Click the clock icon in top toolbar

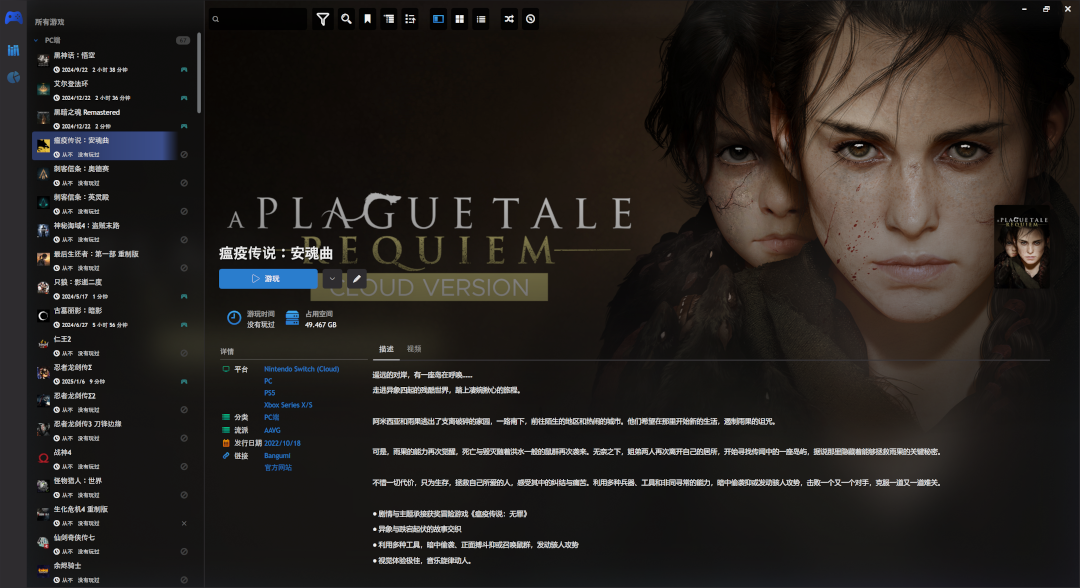[530, 19]
